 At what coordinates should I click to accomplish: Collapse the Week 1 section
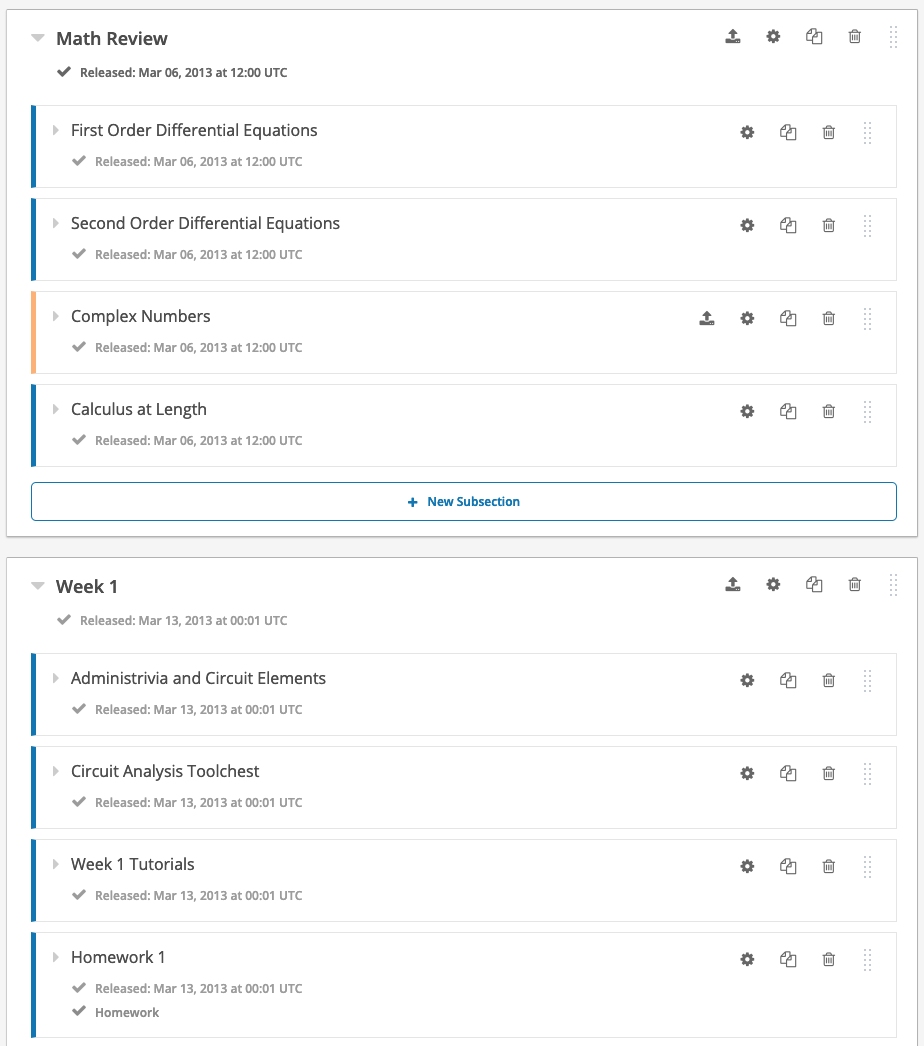[x=38, y=586]
